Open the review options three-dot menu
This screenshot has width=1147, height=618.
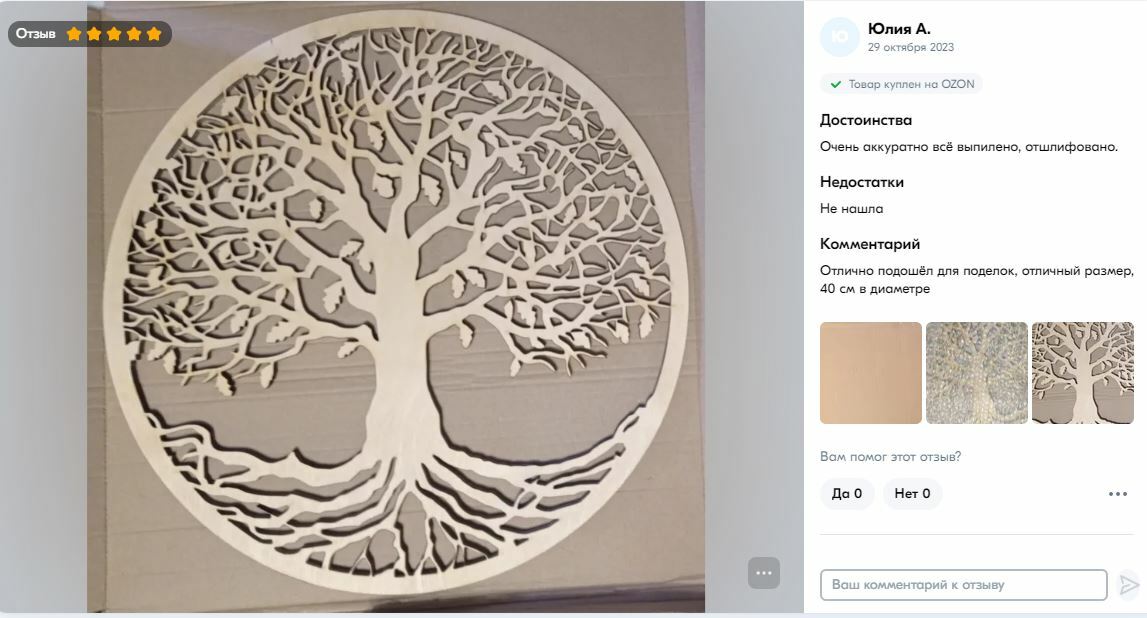tap(1118, 494)
